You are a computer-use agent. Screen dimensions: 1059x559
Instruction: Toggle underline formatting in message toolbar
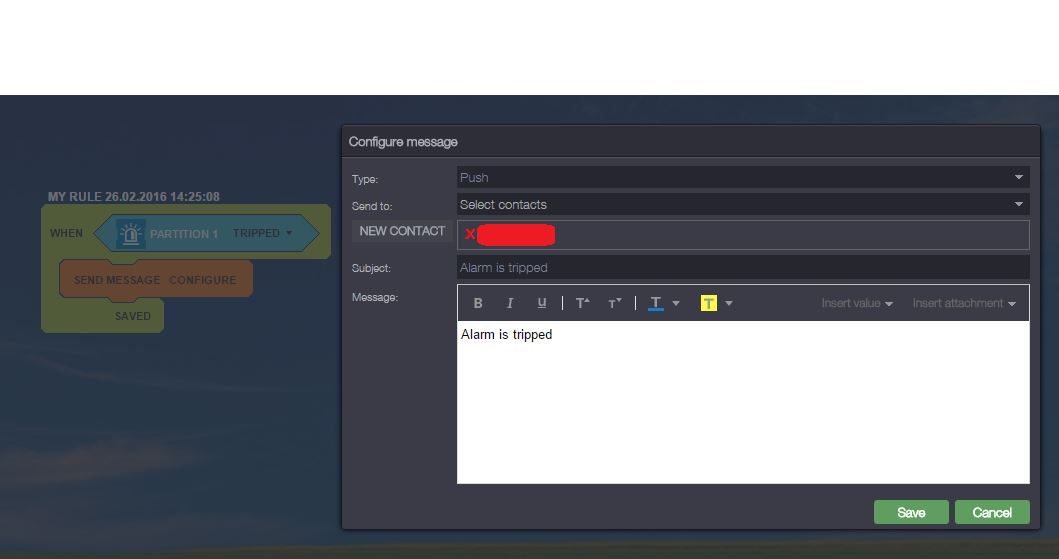542,303
